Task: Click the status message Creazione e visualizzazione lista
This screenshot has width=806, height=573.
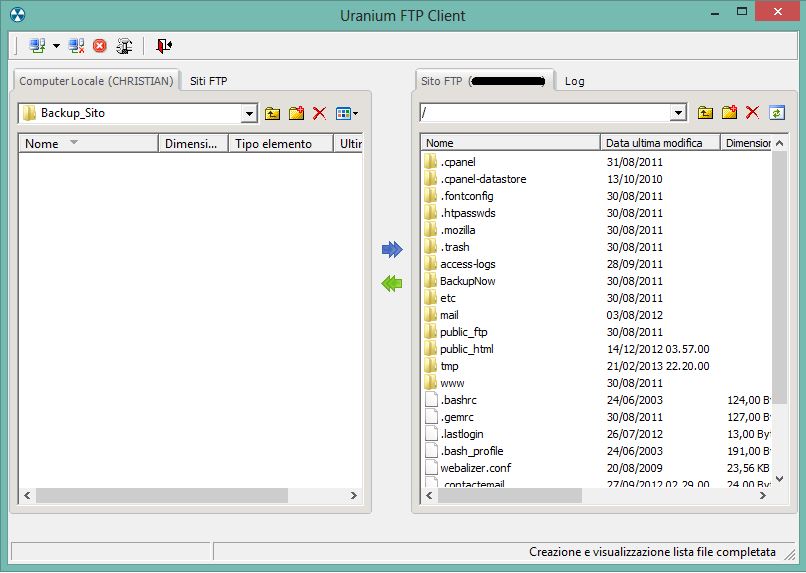Action: [652, 551]
